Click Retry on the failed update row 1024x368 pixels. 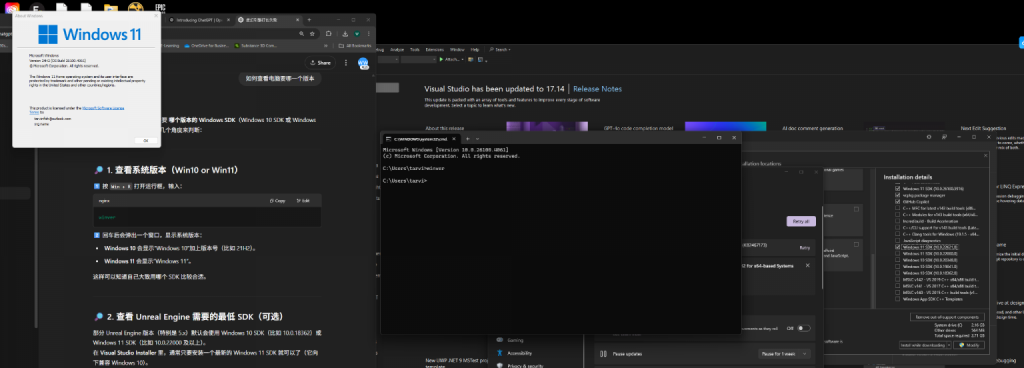(x=805, y=248)
